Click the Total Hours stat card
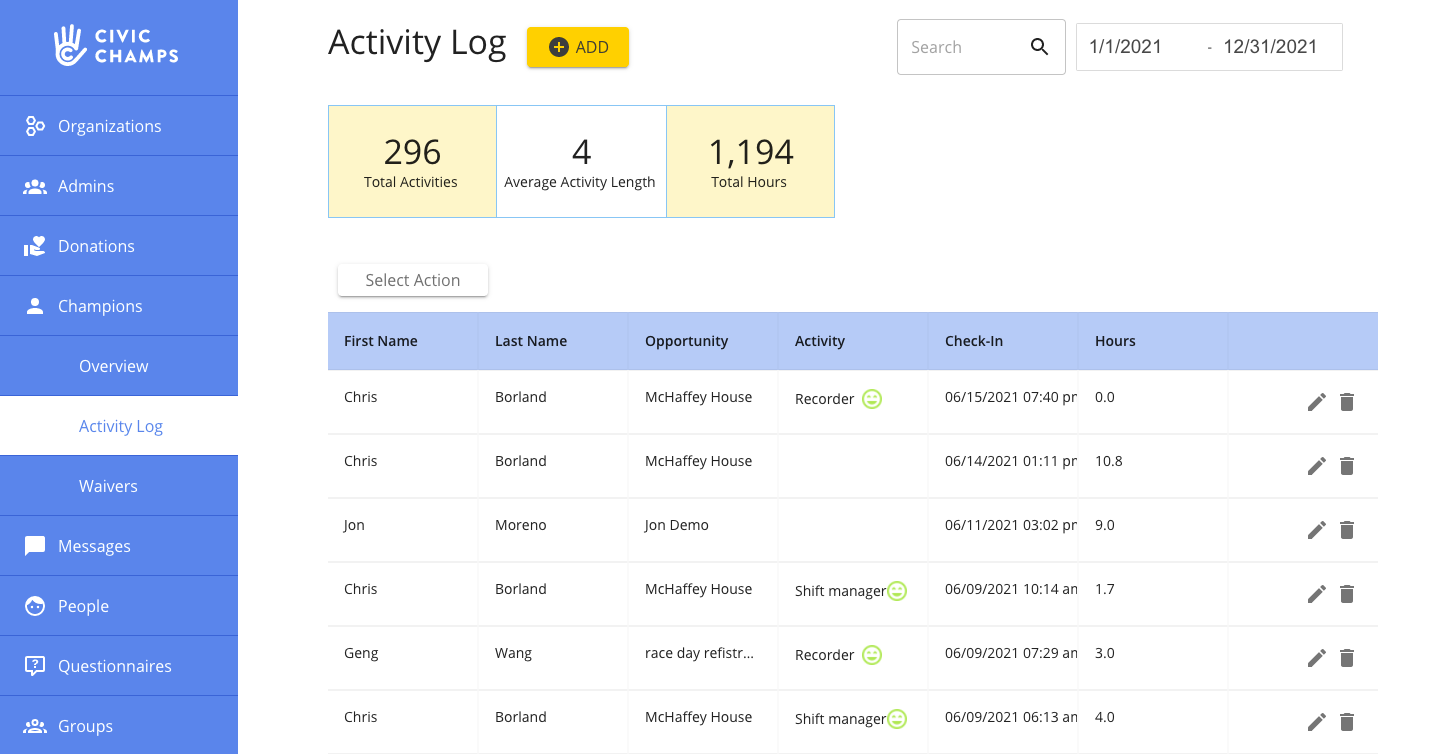 coord(749,162)
